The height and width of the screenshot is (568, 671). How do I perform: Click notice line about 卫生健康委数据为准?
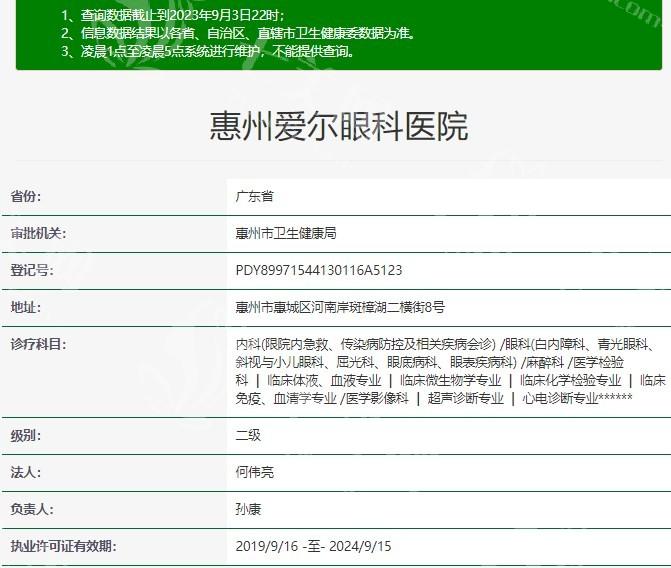click(238, 33)
